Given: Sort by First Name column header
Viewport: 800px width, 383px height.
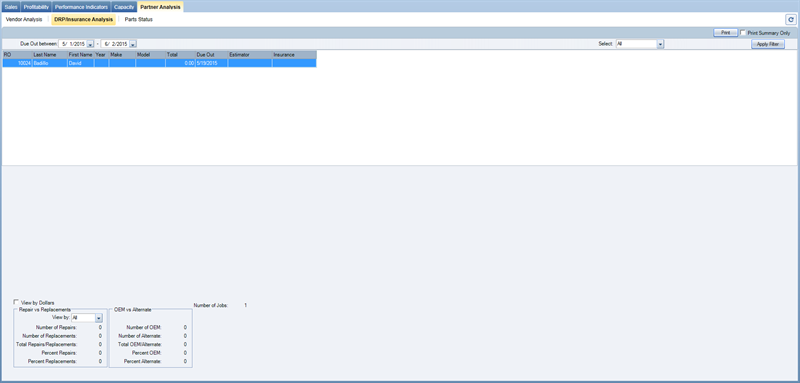Looking at the screenshot, I should tap(81, 55).
